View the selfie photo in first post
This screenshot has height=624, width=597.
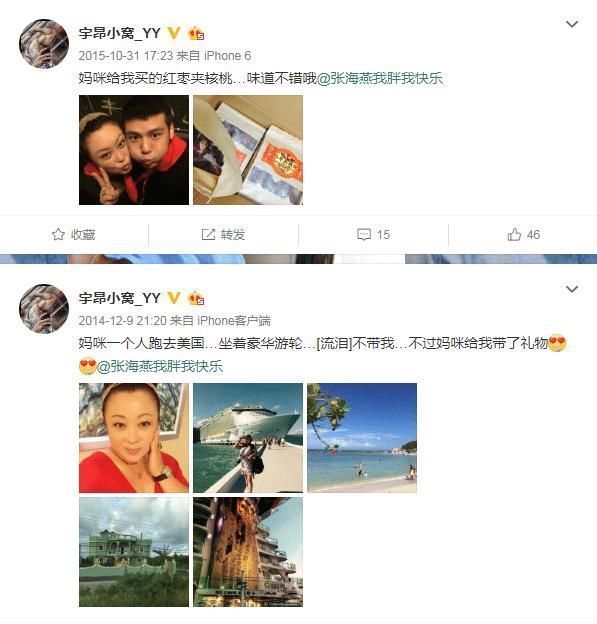134,150
